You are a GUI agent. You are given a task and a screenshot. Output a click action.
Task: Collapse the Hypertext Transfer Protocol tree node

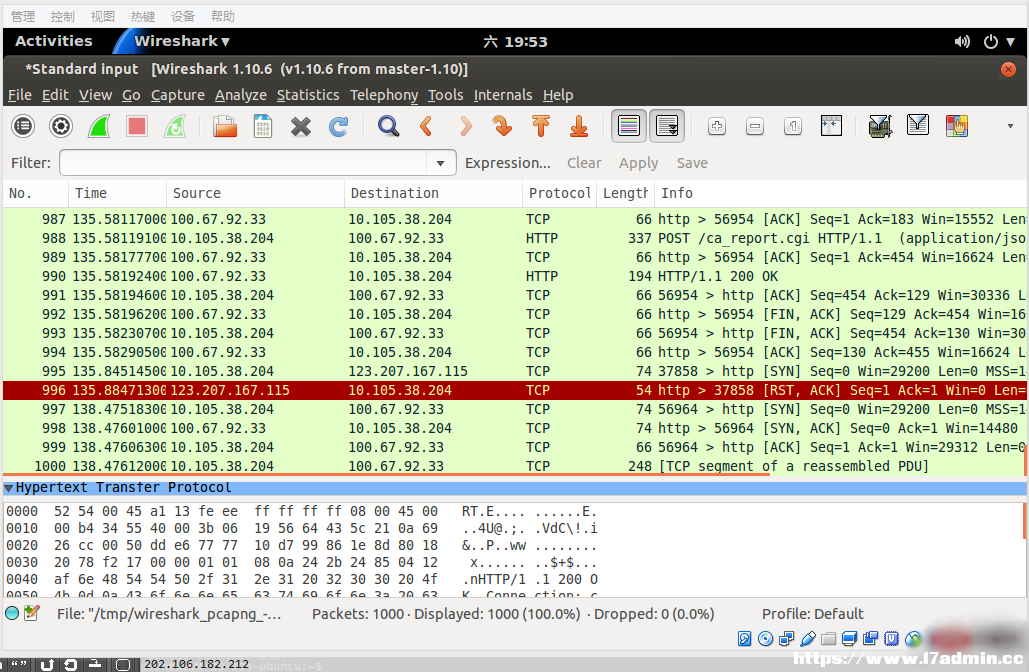click(x=9, y=488)
